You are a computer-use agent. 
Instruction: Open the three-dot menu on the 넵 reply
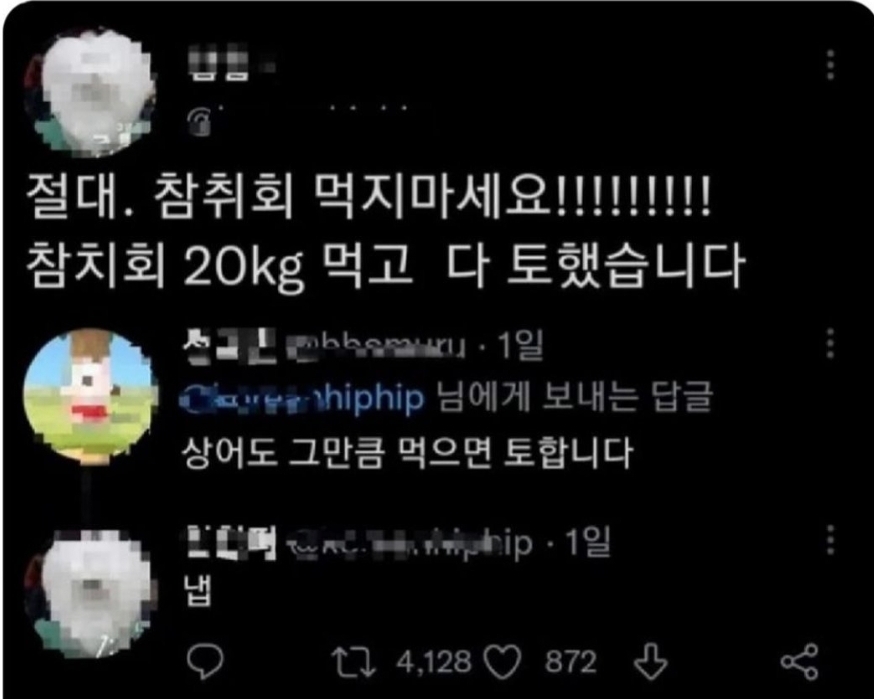coord(831,540)
